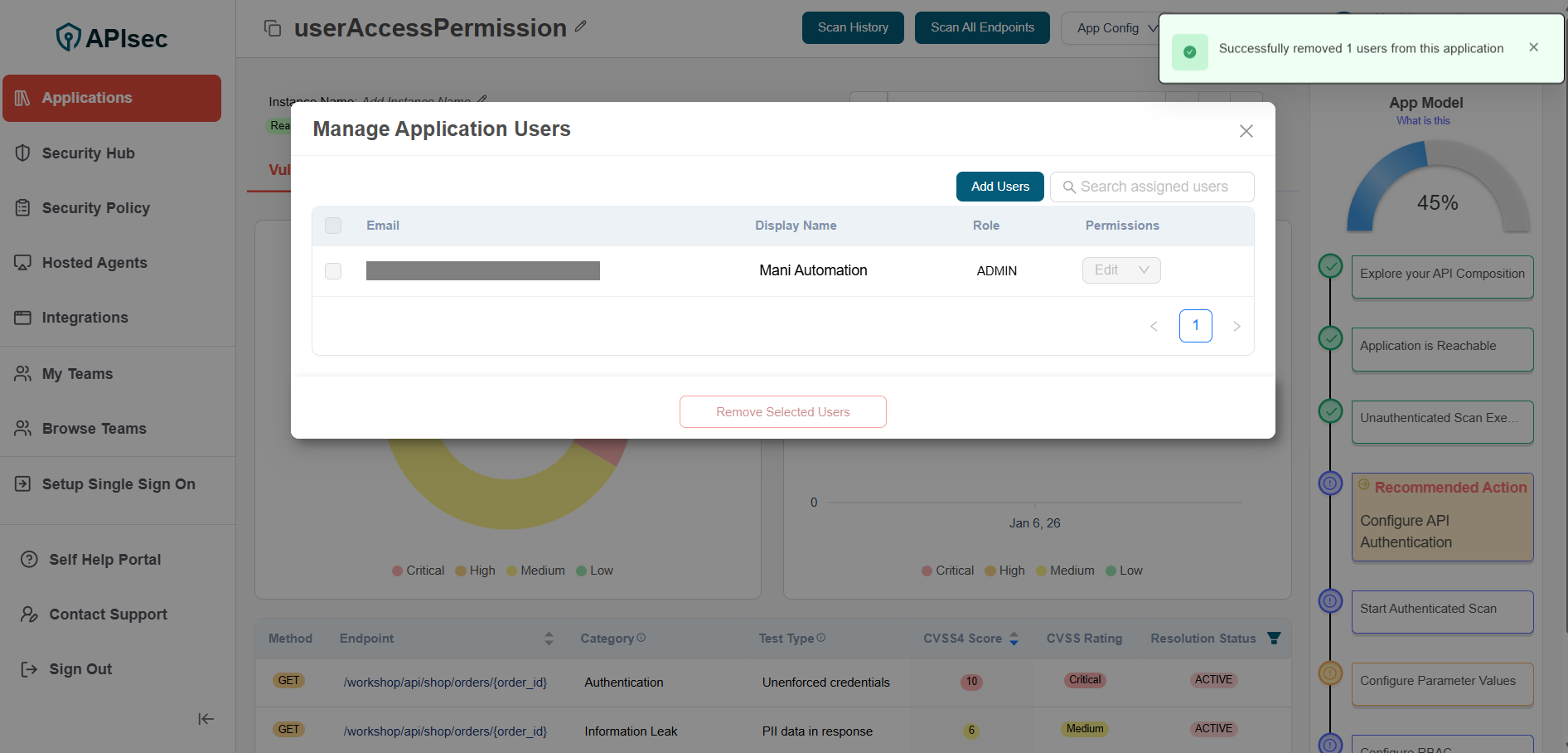
Task: Close the Manage Application Users dialog
Action: 1246,131
